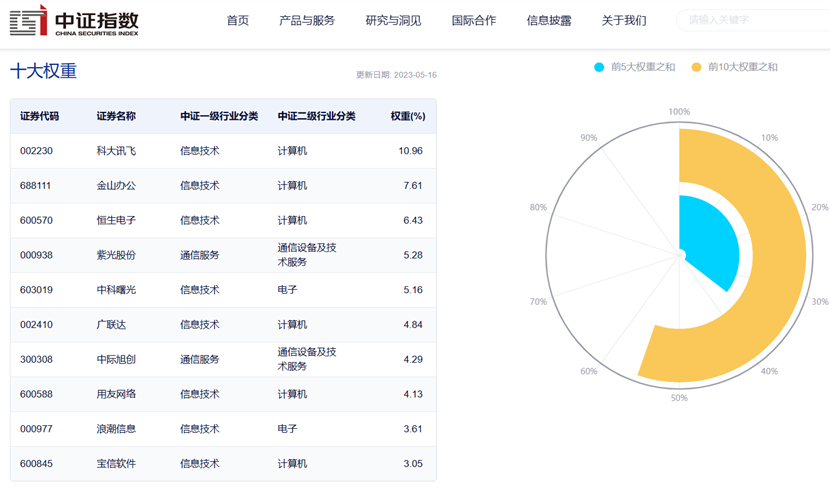This screenshot has width=830, height=489.
Task: Toggle the 前5大权重之和 legend item
Action: 635,67
